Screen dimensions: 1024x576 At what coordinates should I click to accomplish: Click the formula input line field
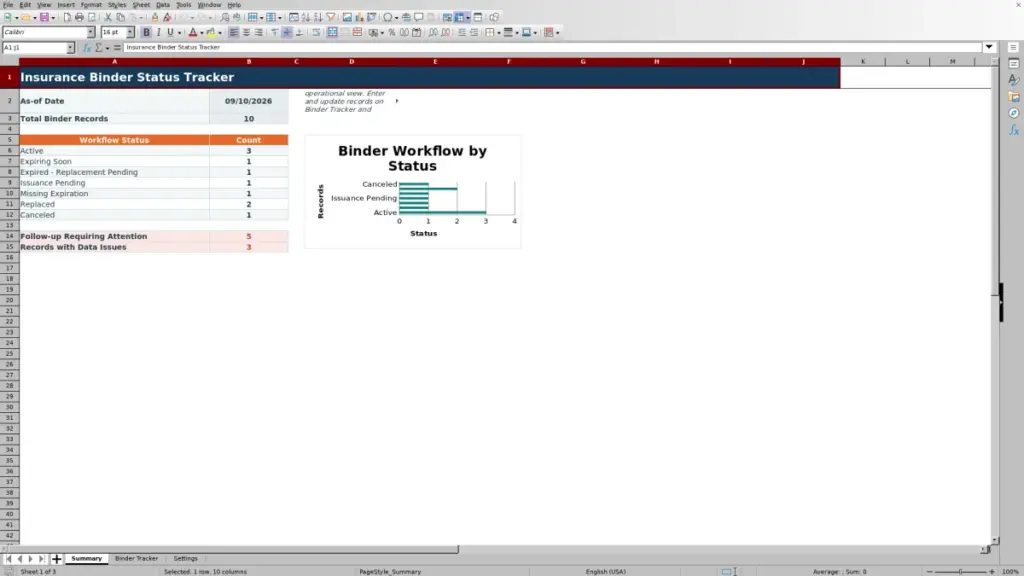click(552, 47)
